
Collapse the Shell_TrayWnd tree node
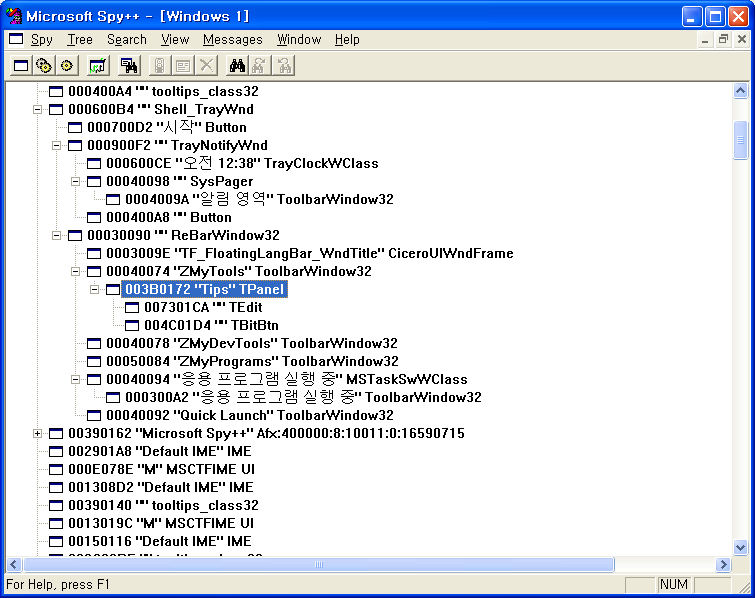38,109
